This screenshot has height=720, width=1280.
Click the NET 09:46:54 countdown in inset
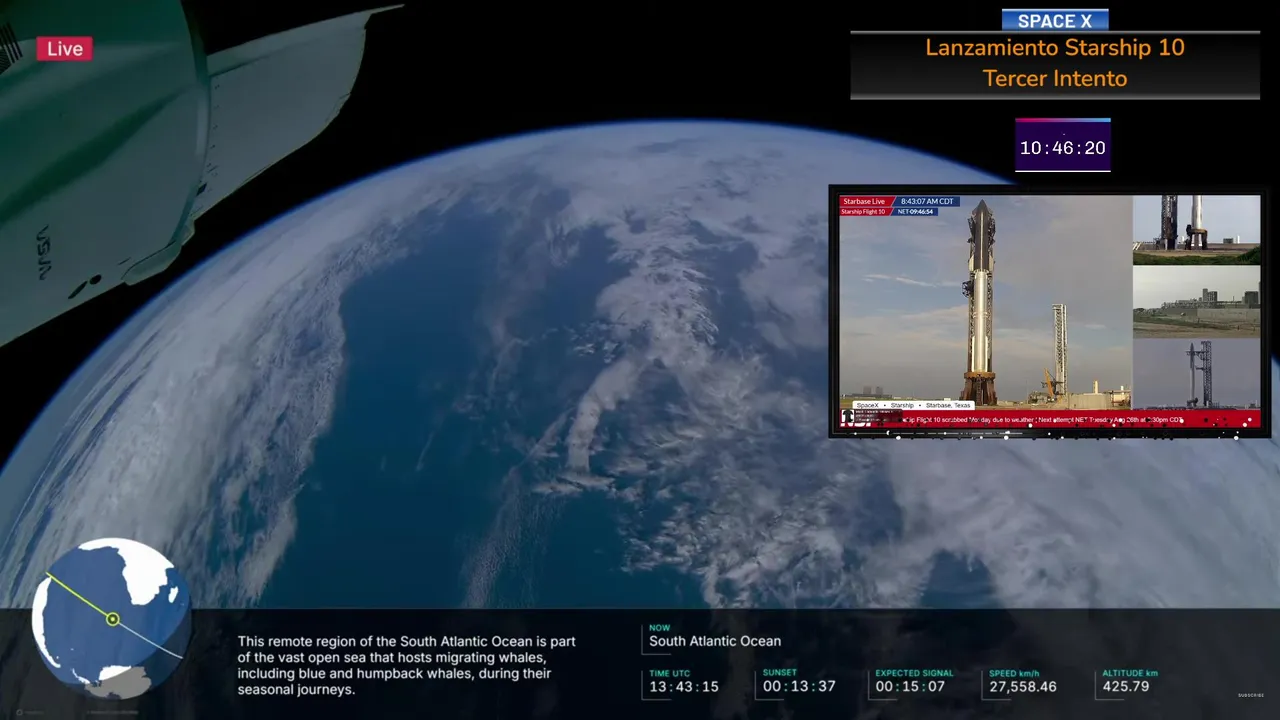pos(914,212)
